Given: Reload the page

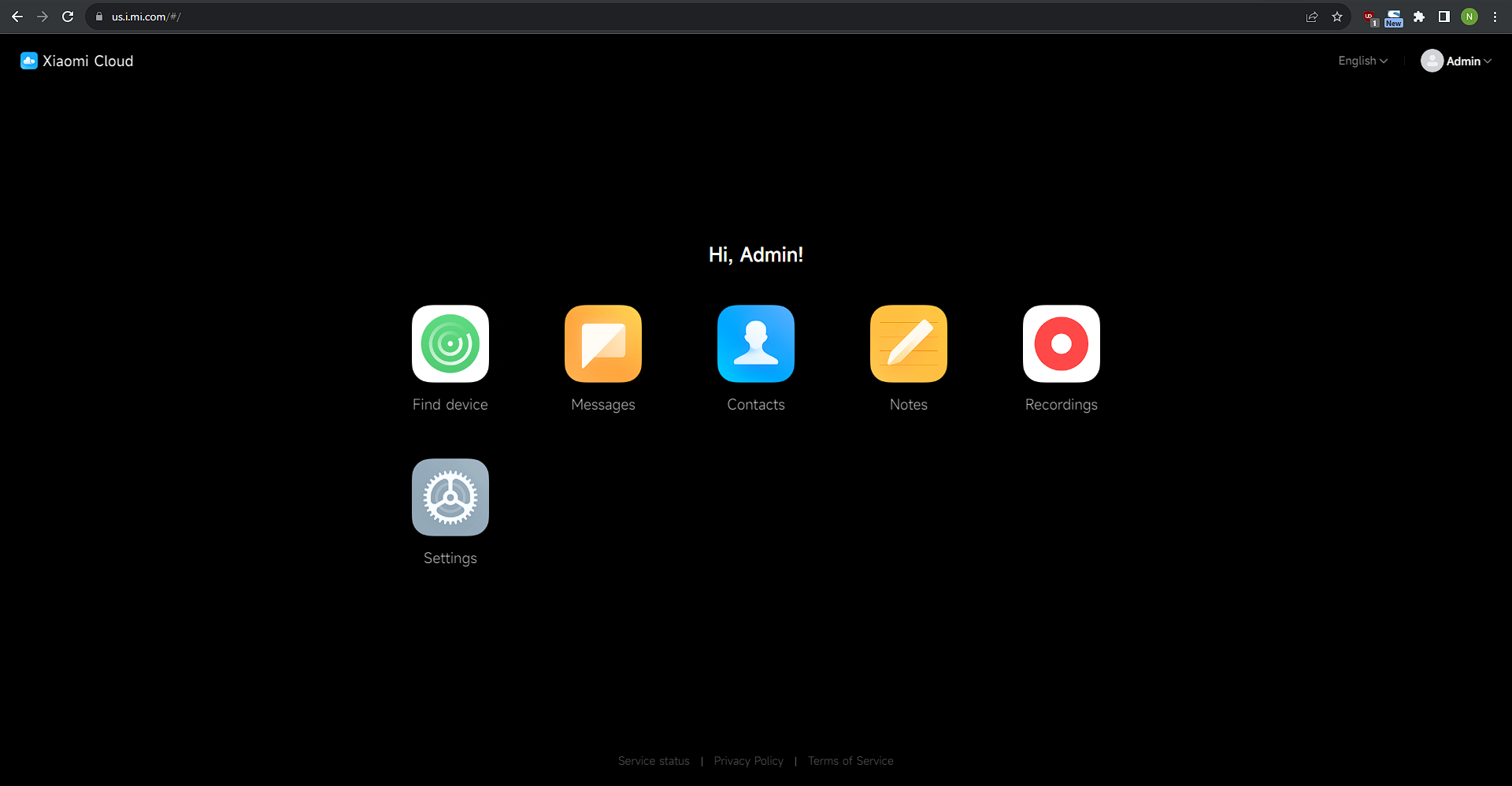Looking at the screenshot, I should [x=68, y=17].
